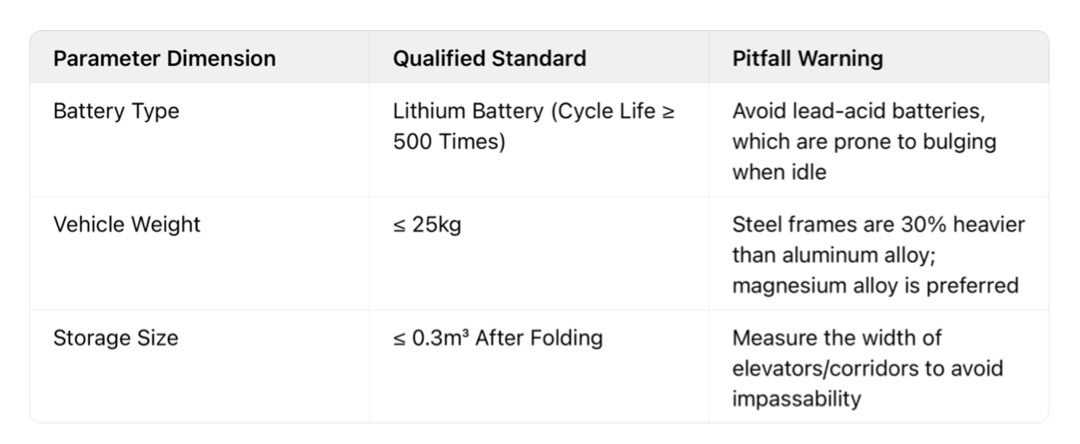Screen dimensions: 1080x444
Task: Click the Pitfall Warning column header
Action: coord(807,58)
